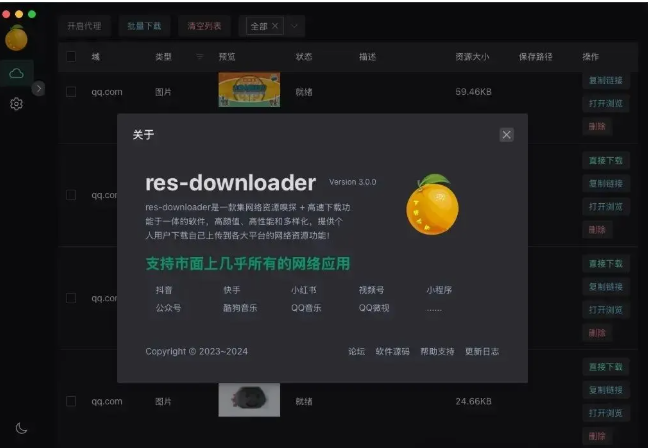Click the 酷狗音乐 platform label
648x448 pixels.
click(240, 308)
